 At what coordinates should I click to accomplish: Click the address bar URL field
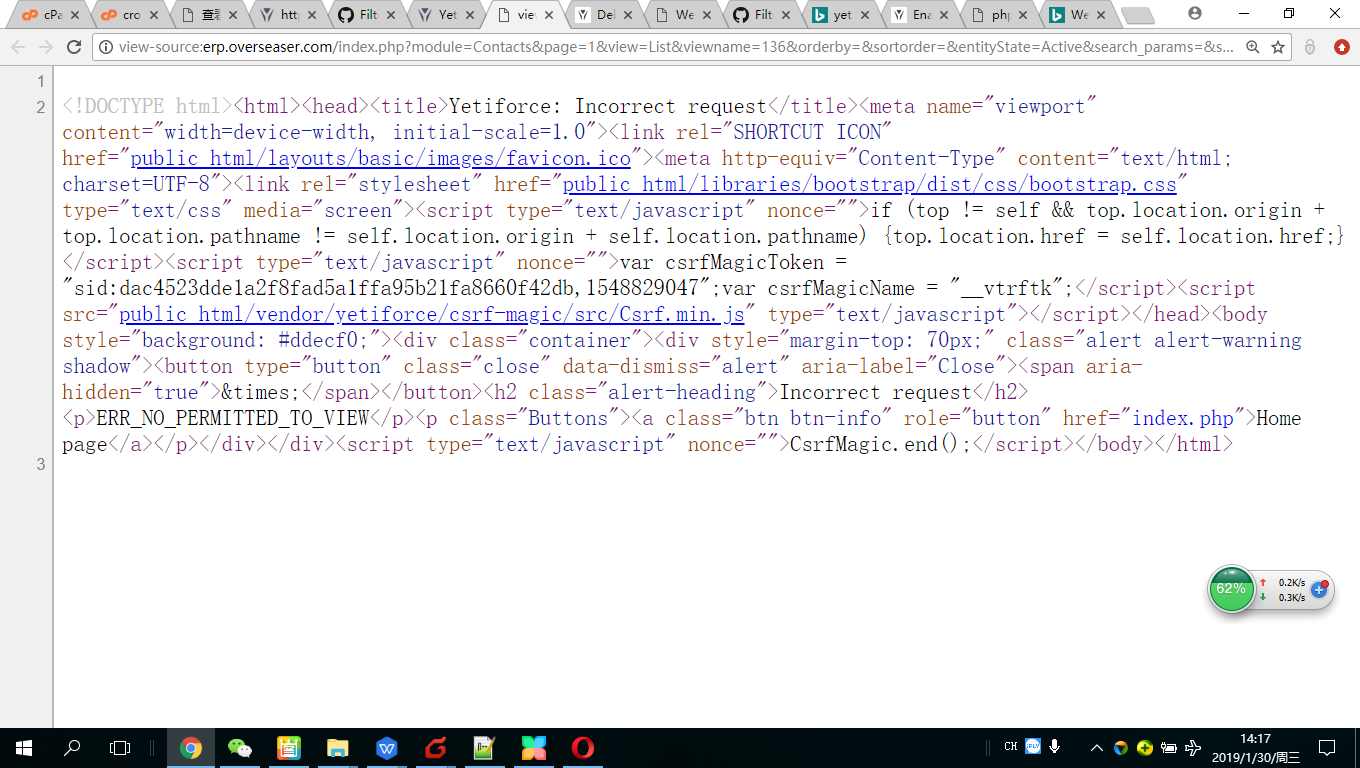pos(675,47)
